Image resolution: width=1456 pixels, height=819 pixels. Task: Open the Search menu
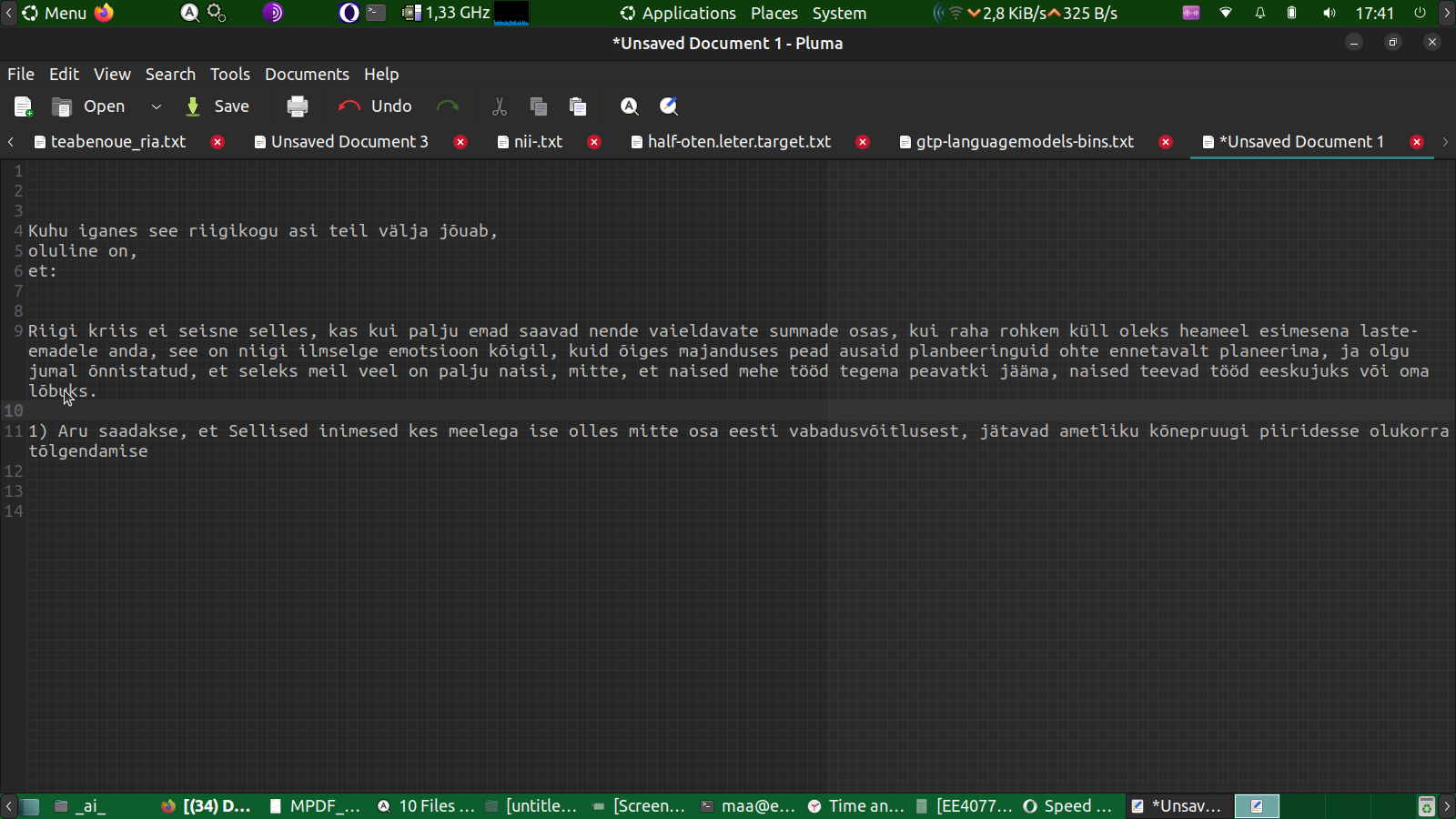170,75
